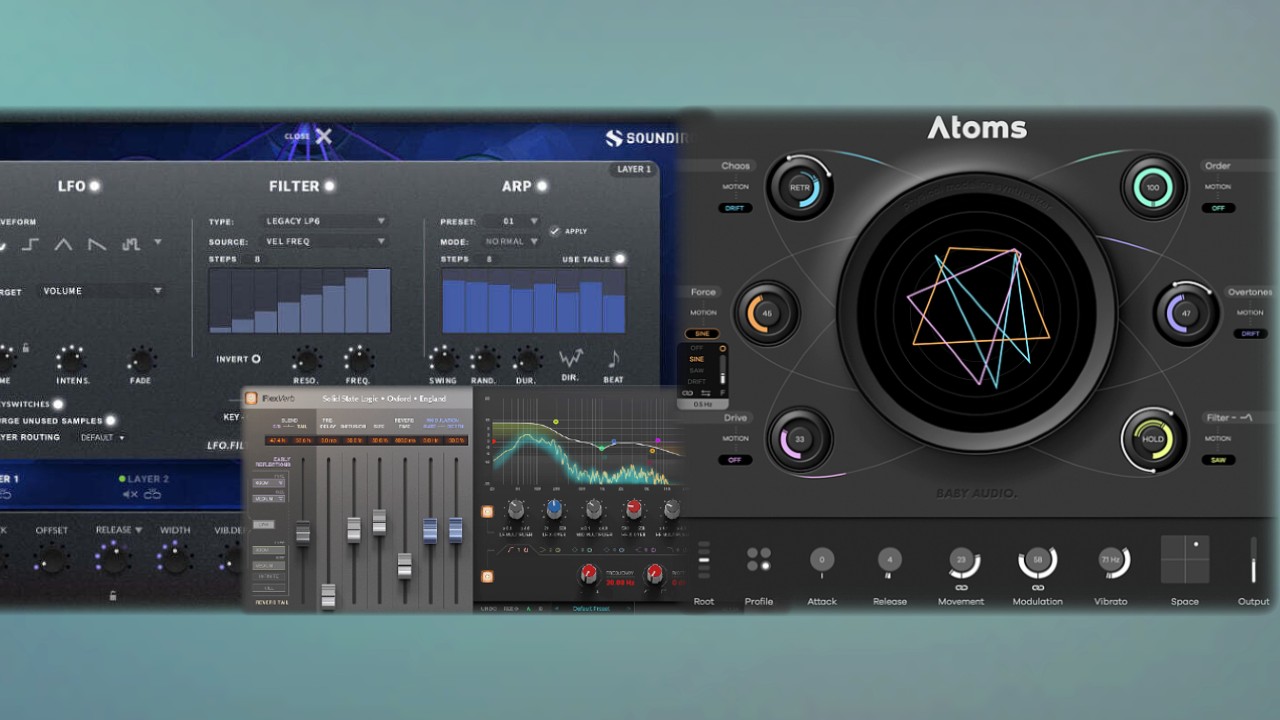The height and width of the screenshot is (720, 1280).
Task: Click the ARP DIR direction icon
Action: click(571, 357)
